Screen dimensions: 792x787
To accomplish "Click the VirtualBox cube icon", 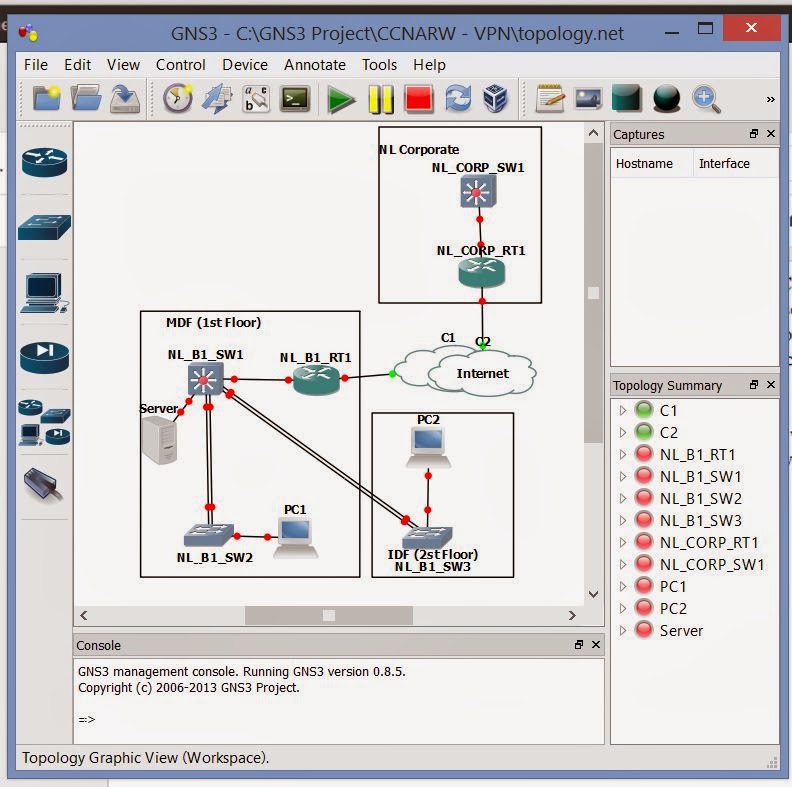I will click(x=495, y=99).
